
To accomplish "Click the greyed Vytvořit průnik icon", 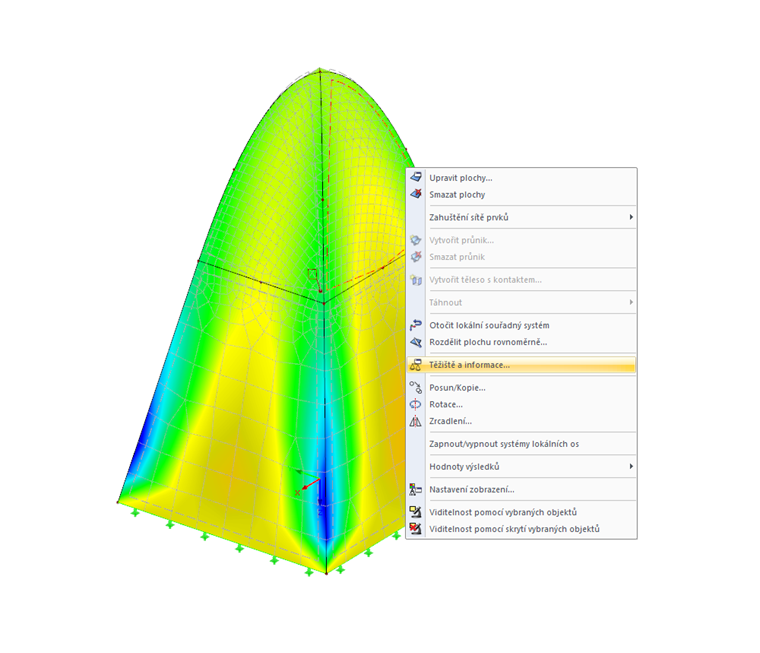I will click(x=416, y=240).
